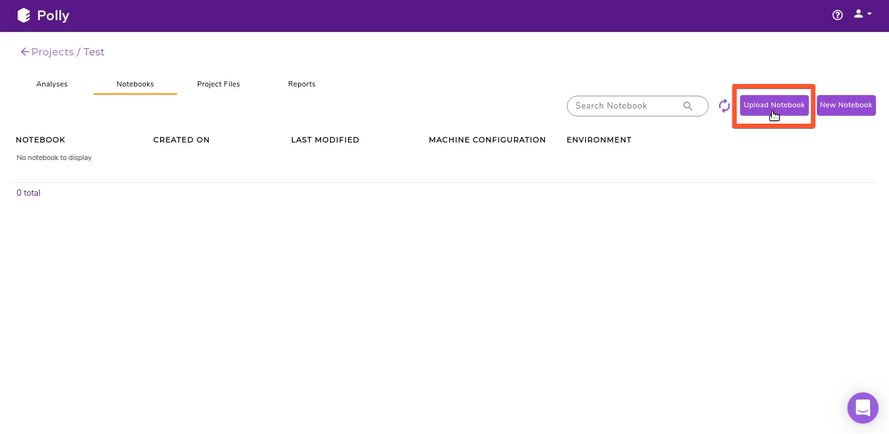Click the LAST MODIFIED column header
This screenshot has height=434, width=889.
click(325, 140)
